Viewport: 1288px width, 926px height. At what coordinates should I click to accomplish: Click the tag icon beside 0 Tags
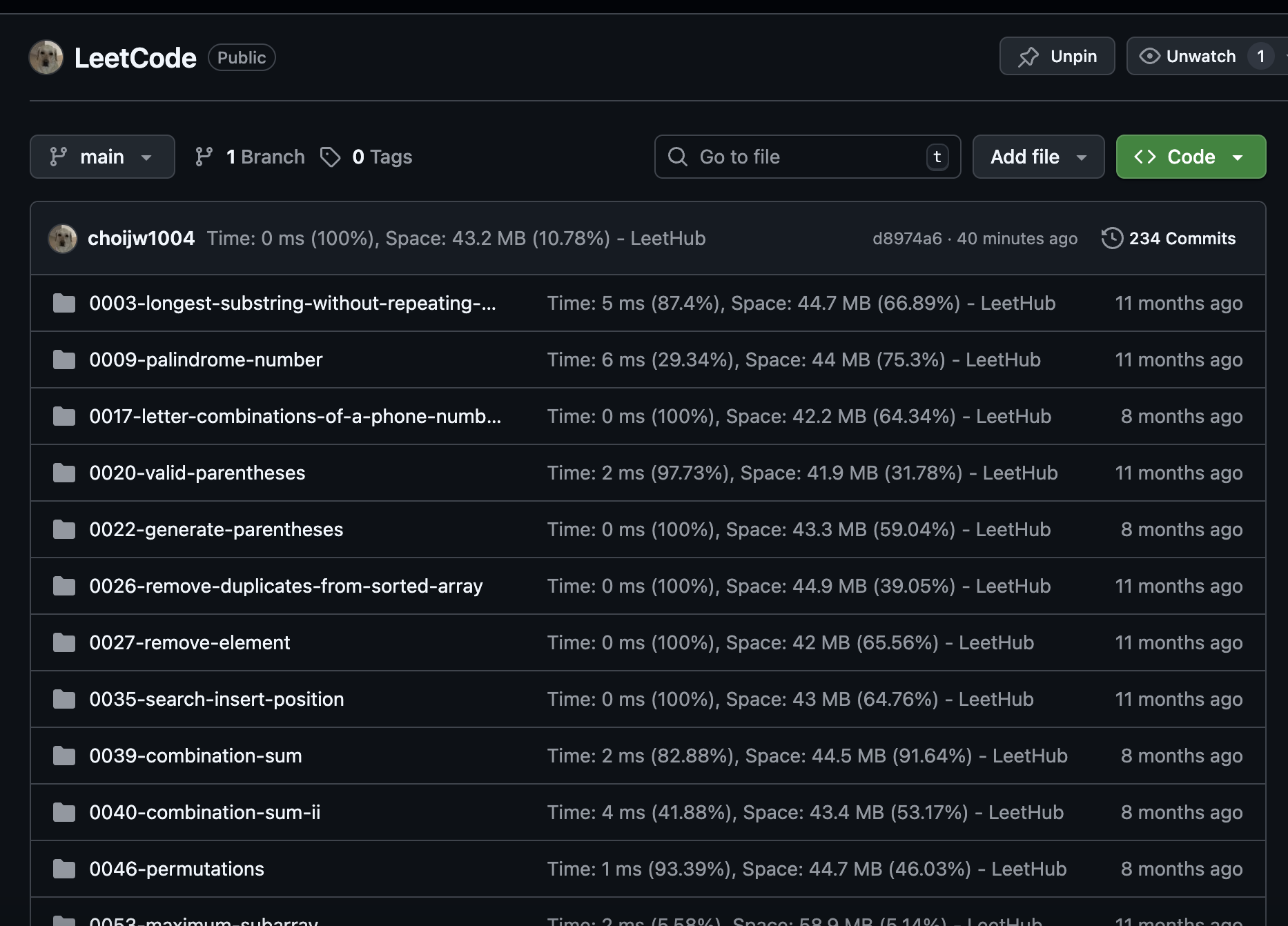331,157
